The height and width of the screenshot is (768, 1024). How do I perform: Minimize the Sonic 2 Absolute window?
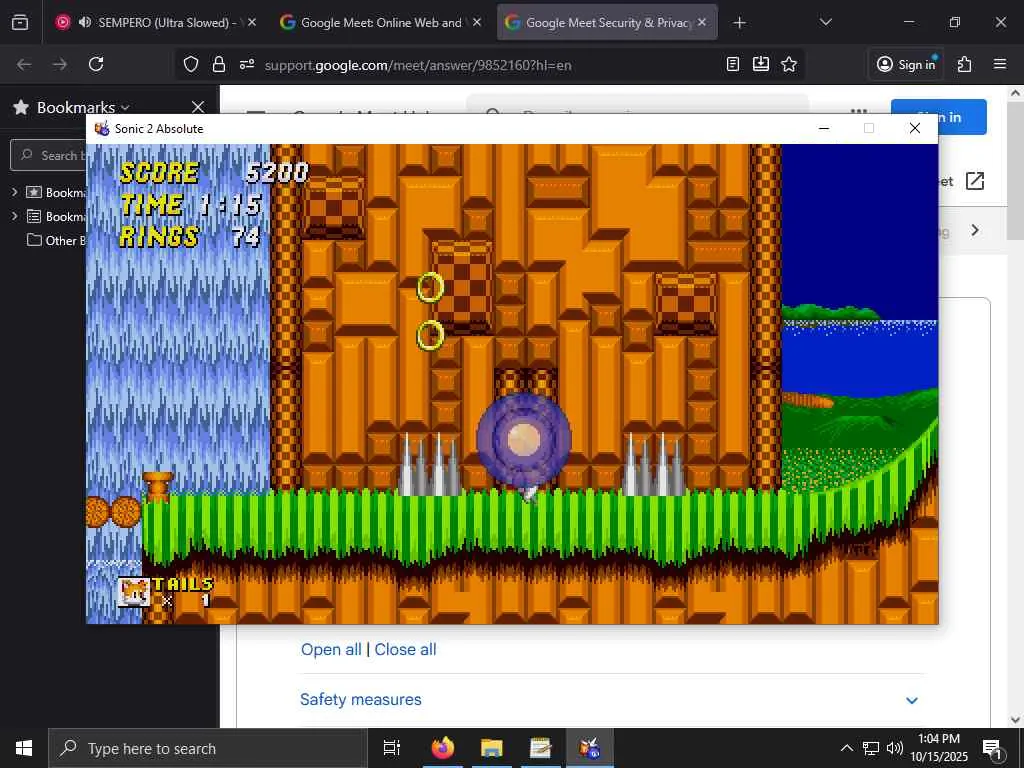tap(824, 128)
